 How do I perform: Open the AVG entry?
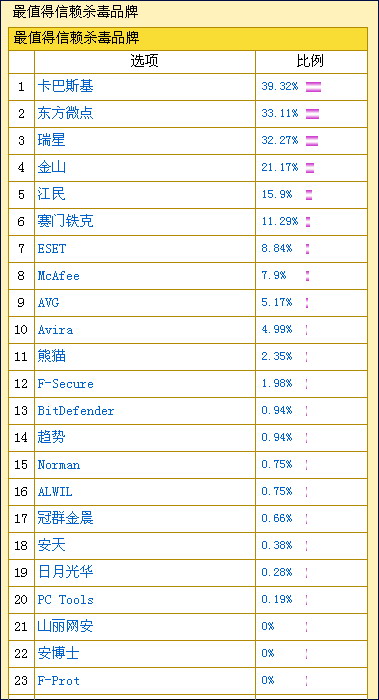(48, 303)
